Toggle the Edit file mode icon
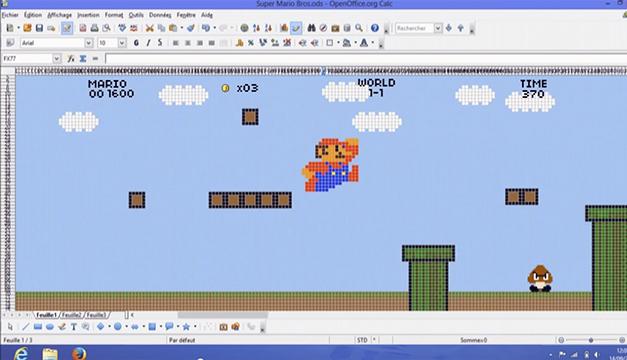This screenshot has height=360, width=627. [x=67, y=28]
